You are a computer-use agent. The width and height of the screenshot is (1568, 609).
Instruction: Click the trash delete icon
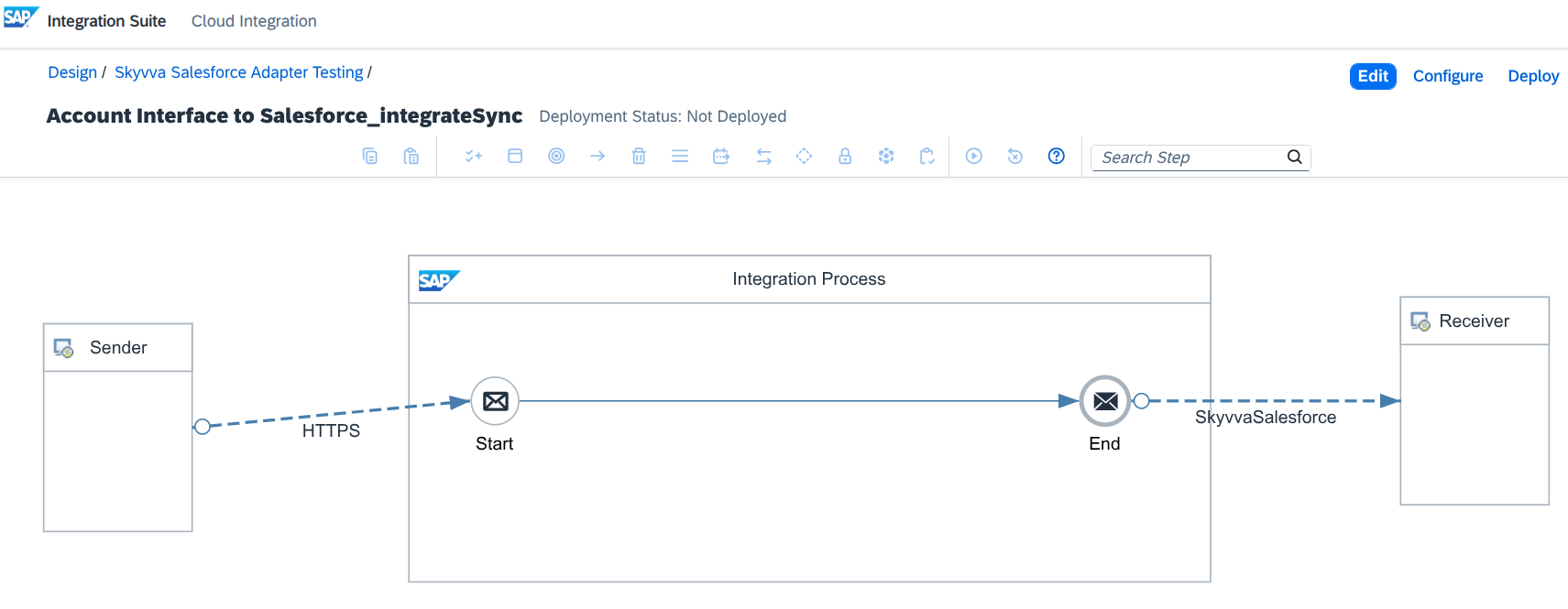tap(639, 157)
